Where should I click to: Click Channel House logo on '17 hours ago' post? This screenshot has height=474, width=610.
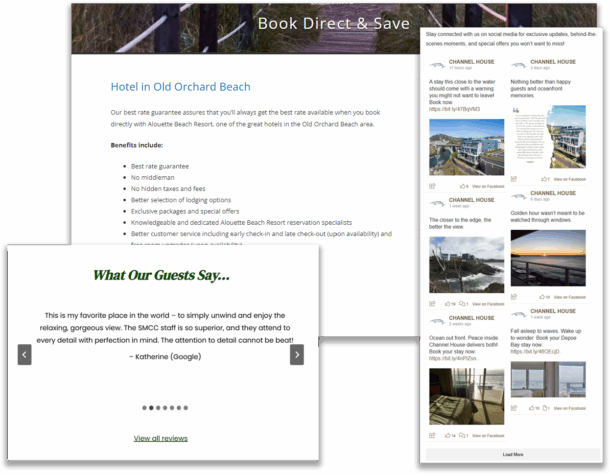[x=437, y=65]
